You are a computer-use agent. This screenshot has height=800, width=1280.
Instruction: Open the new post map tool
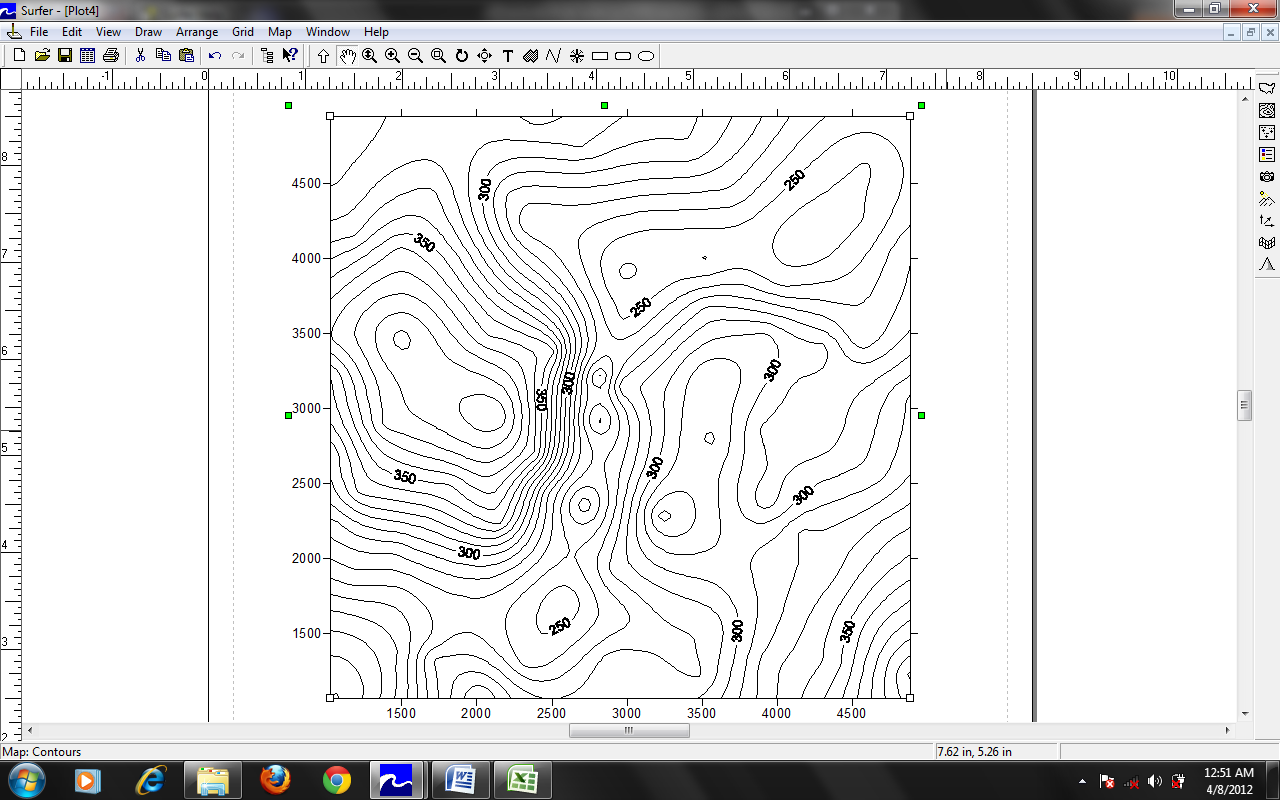[1267, 132]
